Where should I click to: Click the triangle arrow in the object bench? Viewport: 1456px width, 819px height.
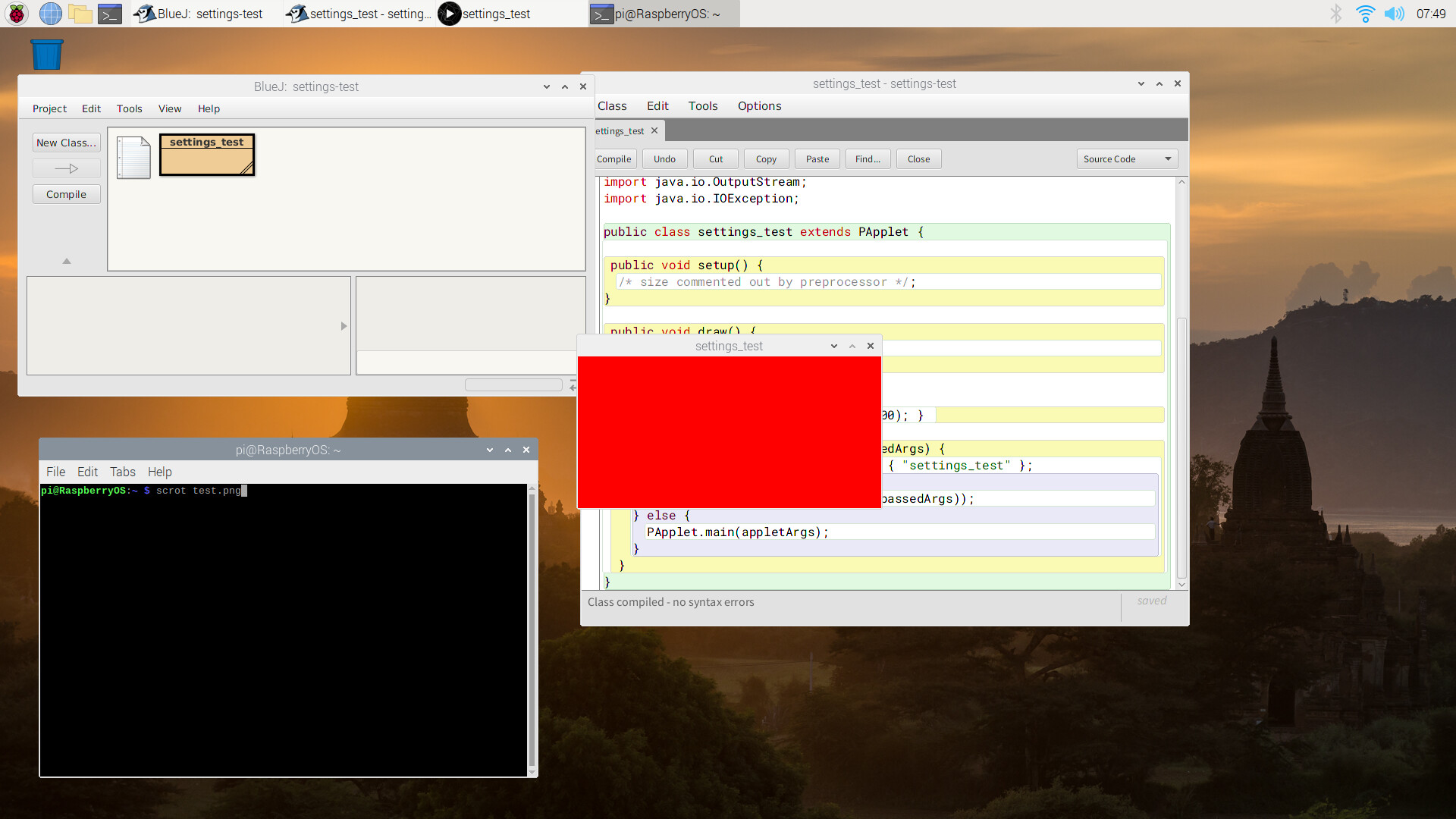344,326
